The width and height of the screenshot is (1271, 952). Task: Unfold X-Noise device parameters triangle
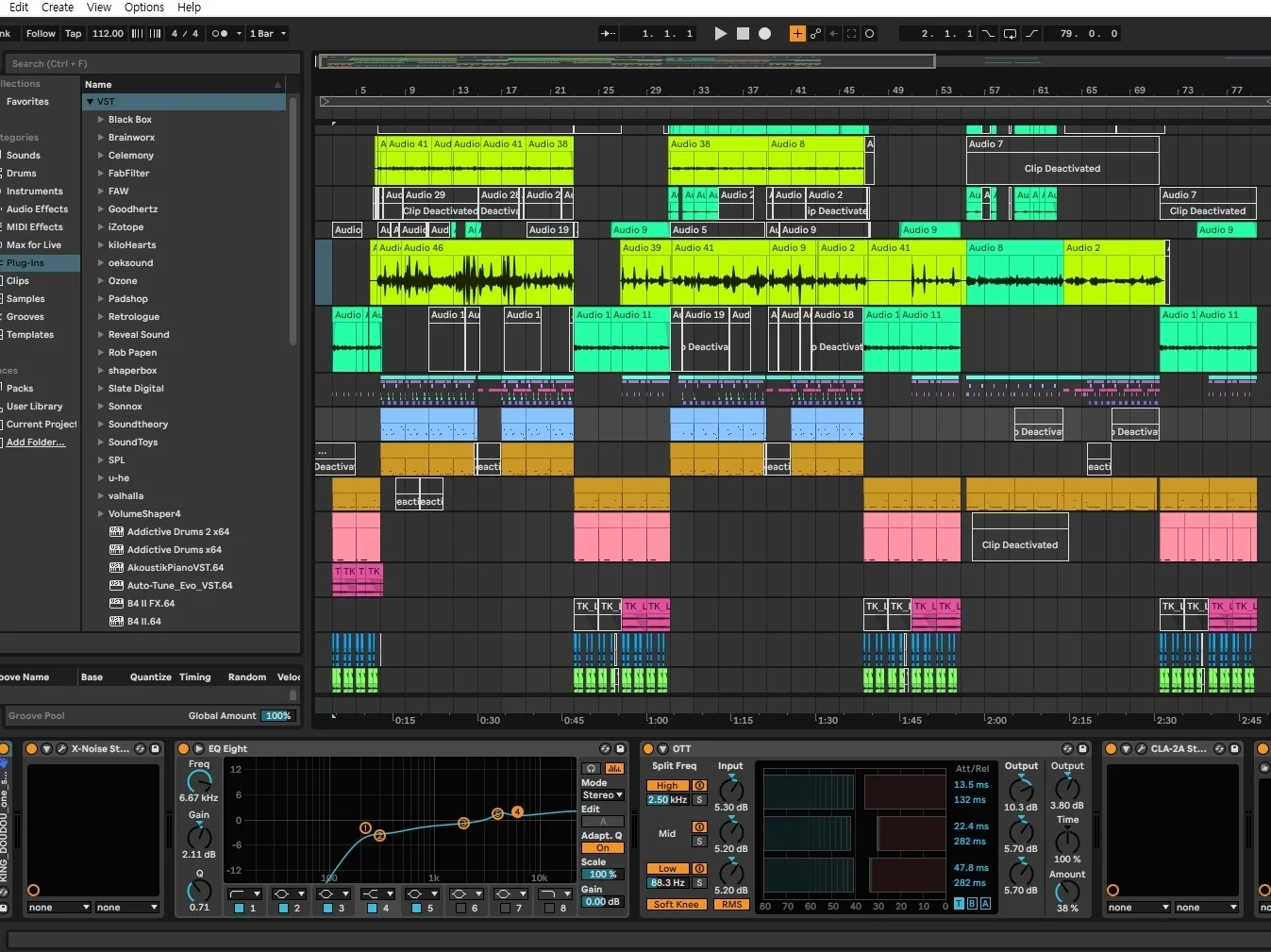click(x=46, y=748)
